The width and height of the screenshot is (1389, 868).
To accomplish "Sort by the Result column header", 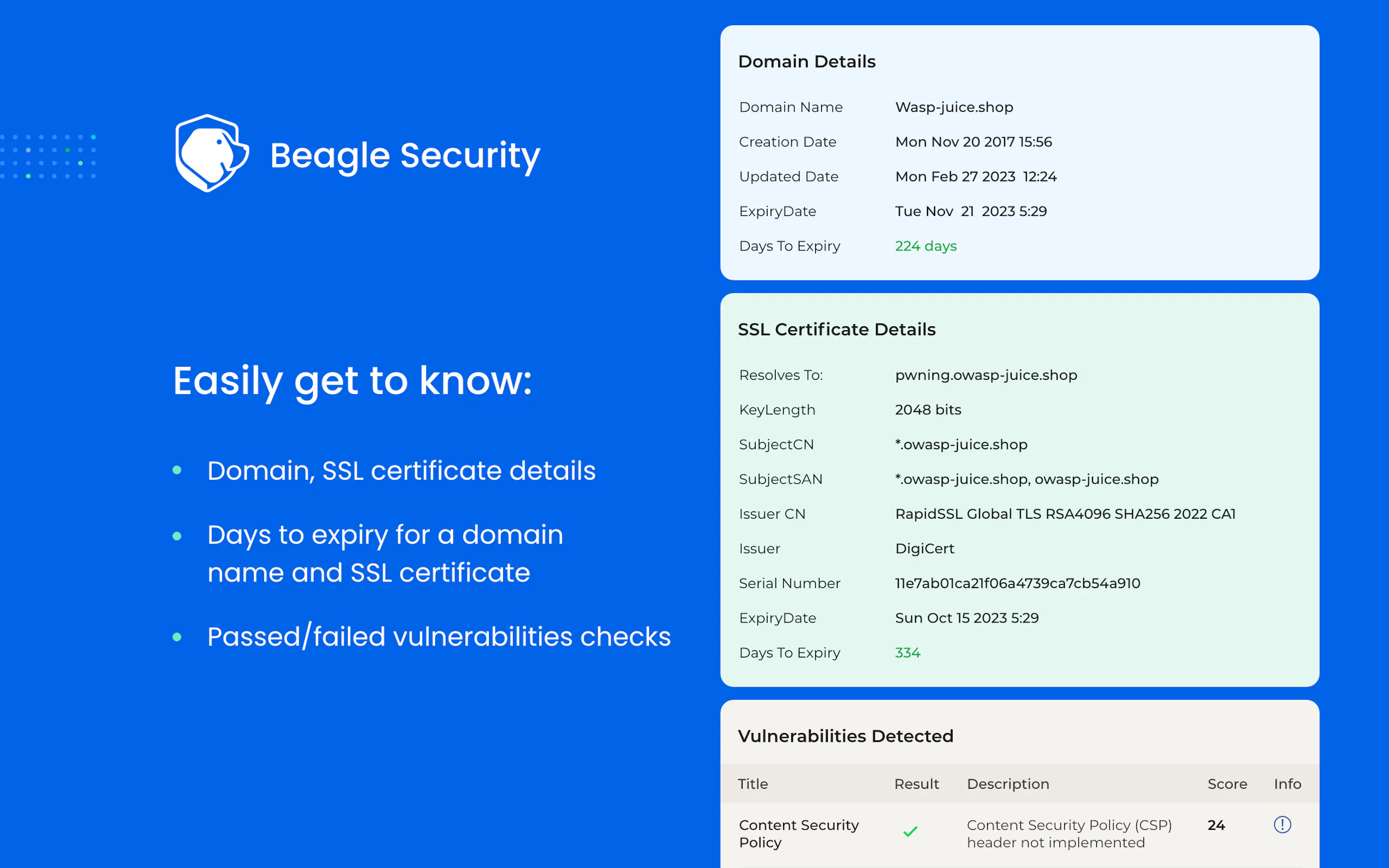I will click(x=916, y=784).
